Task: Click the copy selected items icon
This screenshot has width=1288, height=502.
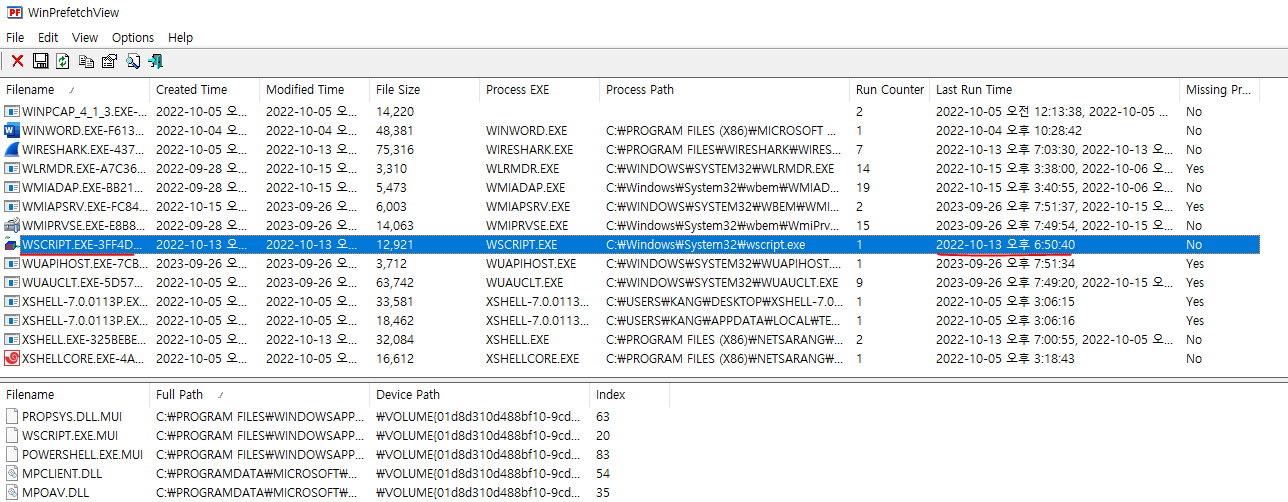Action: [x=86, y=61]
